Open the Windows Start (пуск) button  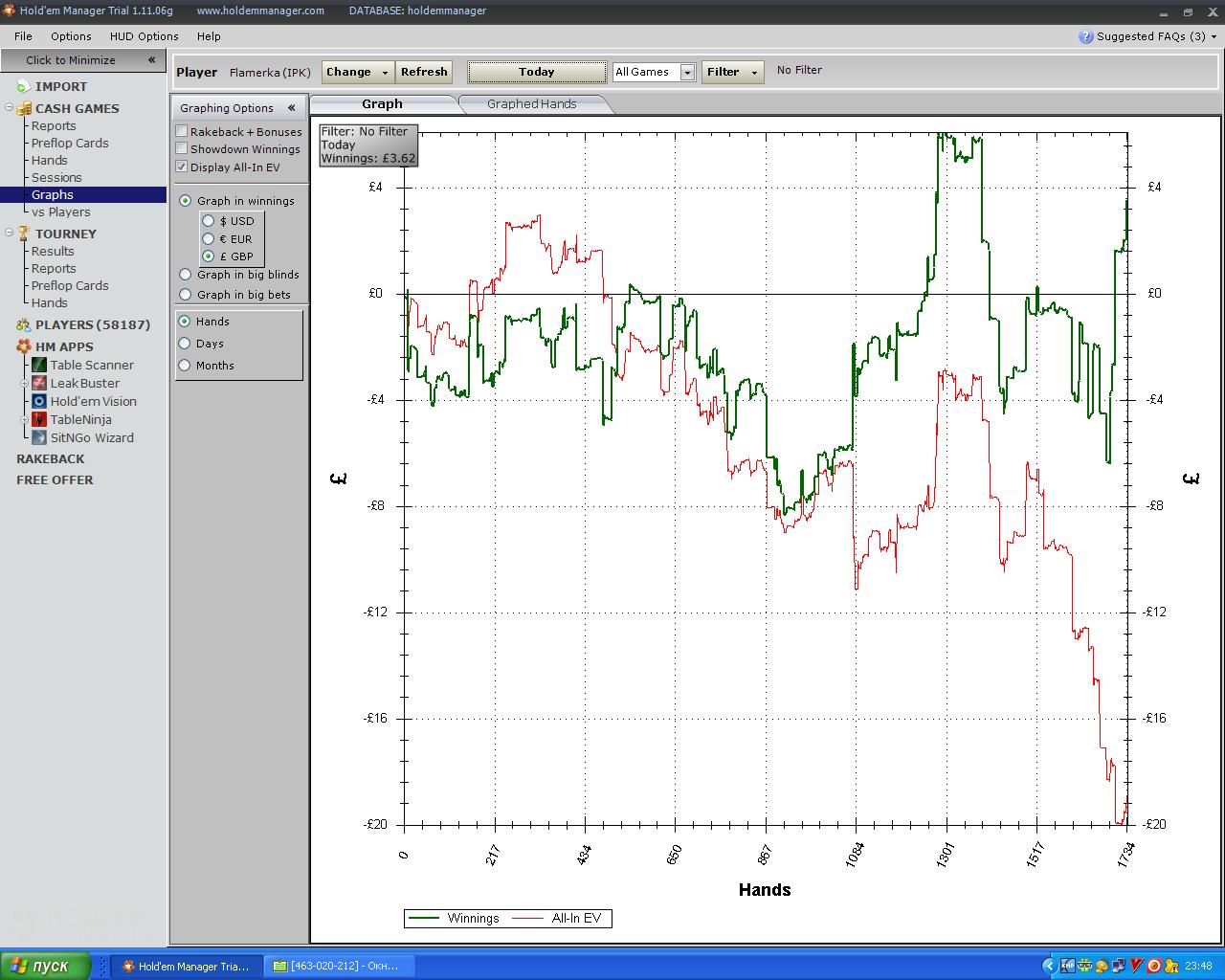pyautogui.click(x=46, y=966)
